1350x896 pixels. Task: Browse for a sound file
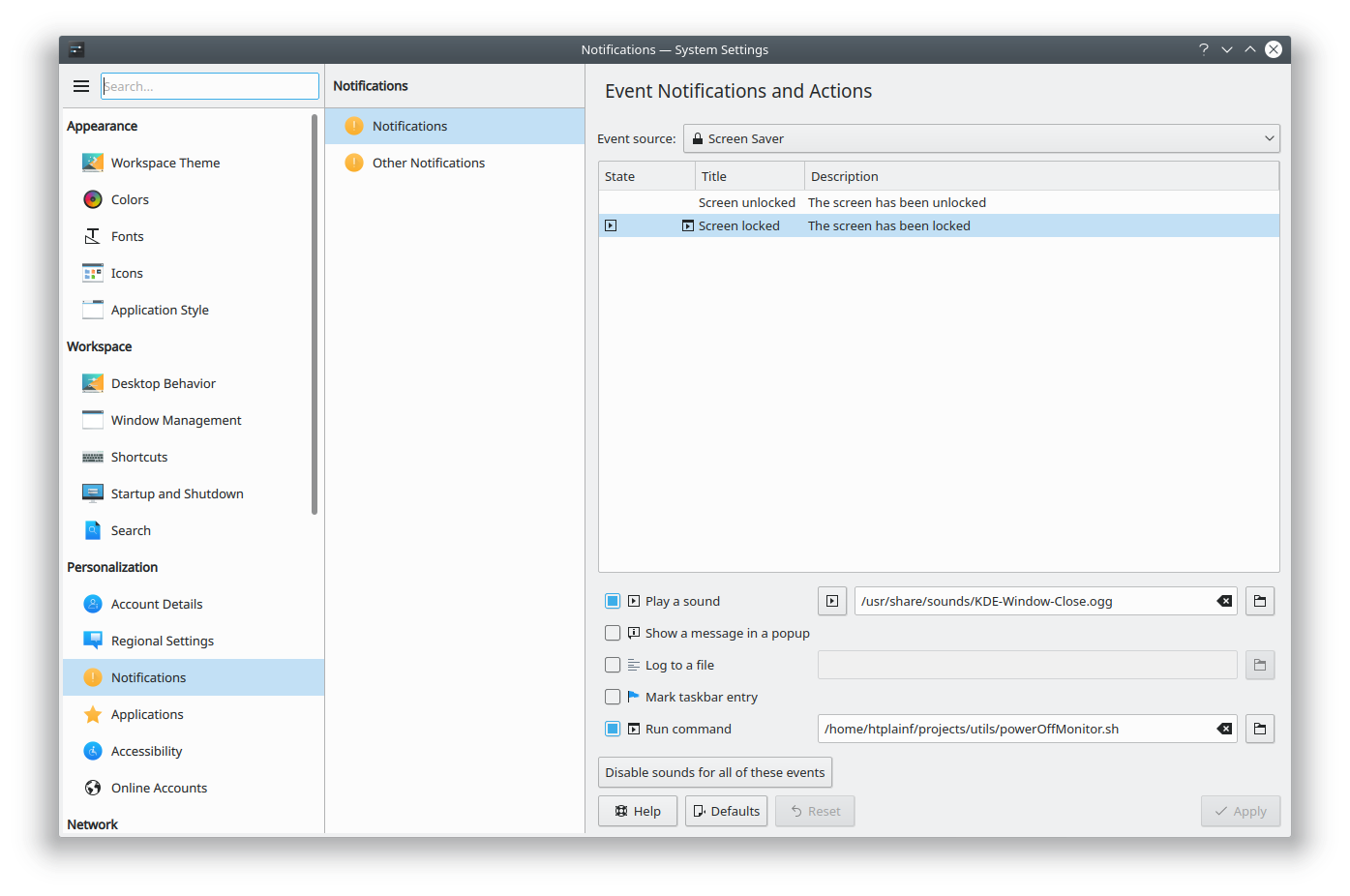coord(1260,601)
